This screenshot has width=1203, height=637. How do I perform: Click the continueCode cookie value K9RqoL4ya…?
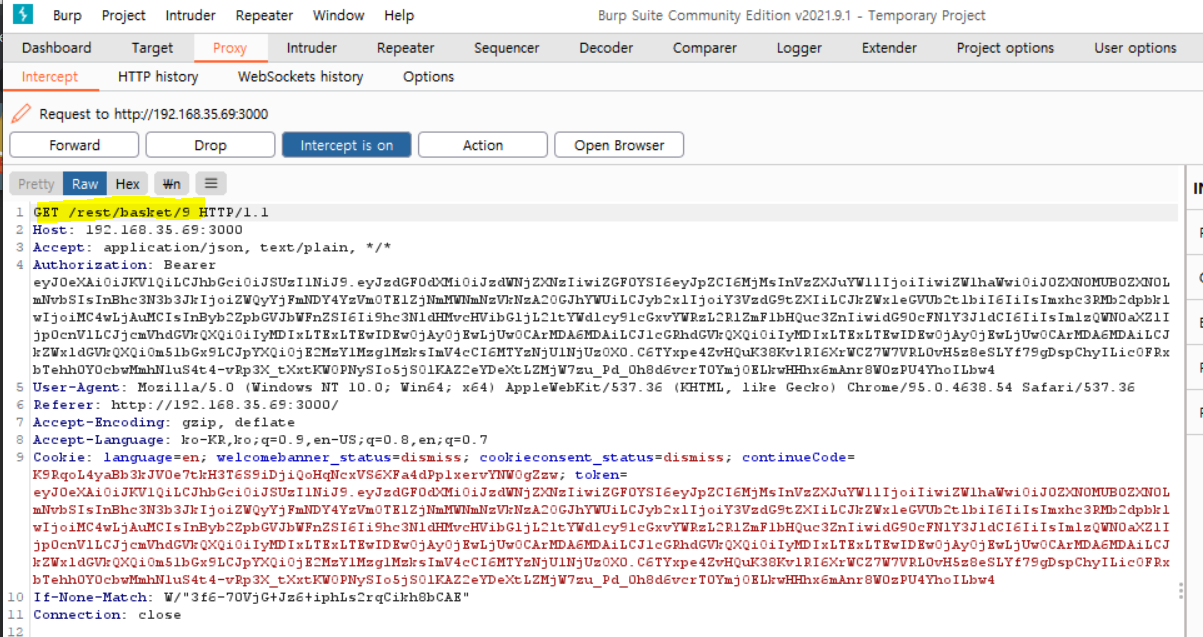297,475
